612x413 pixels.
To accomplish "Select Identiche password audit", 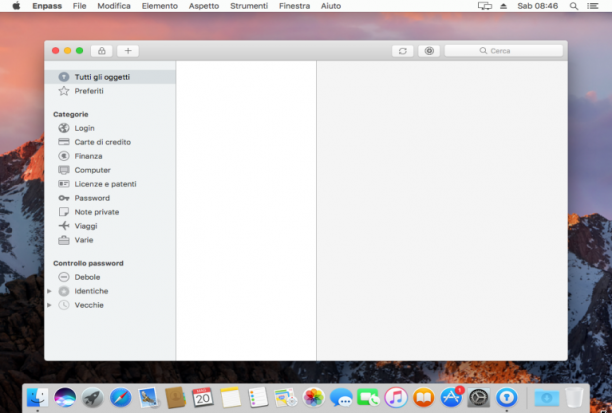I will (x=110, y=291).
